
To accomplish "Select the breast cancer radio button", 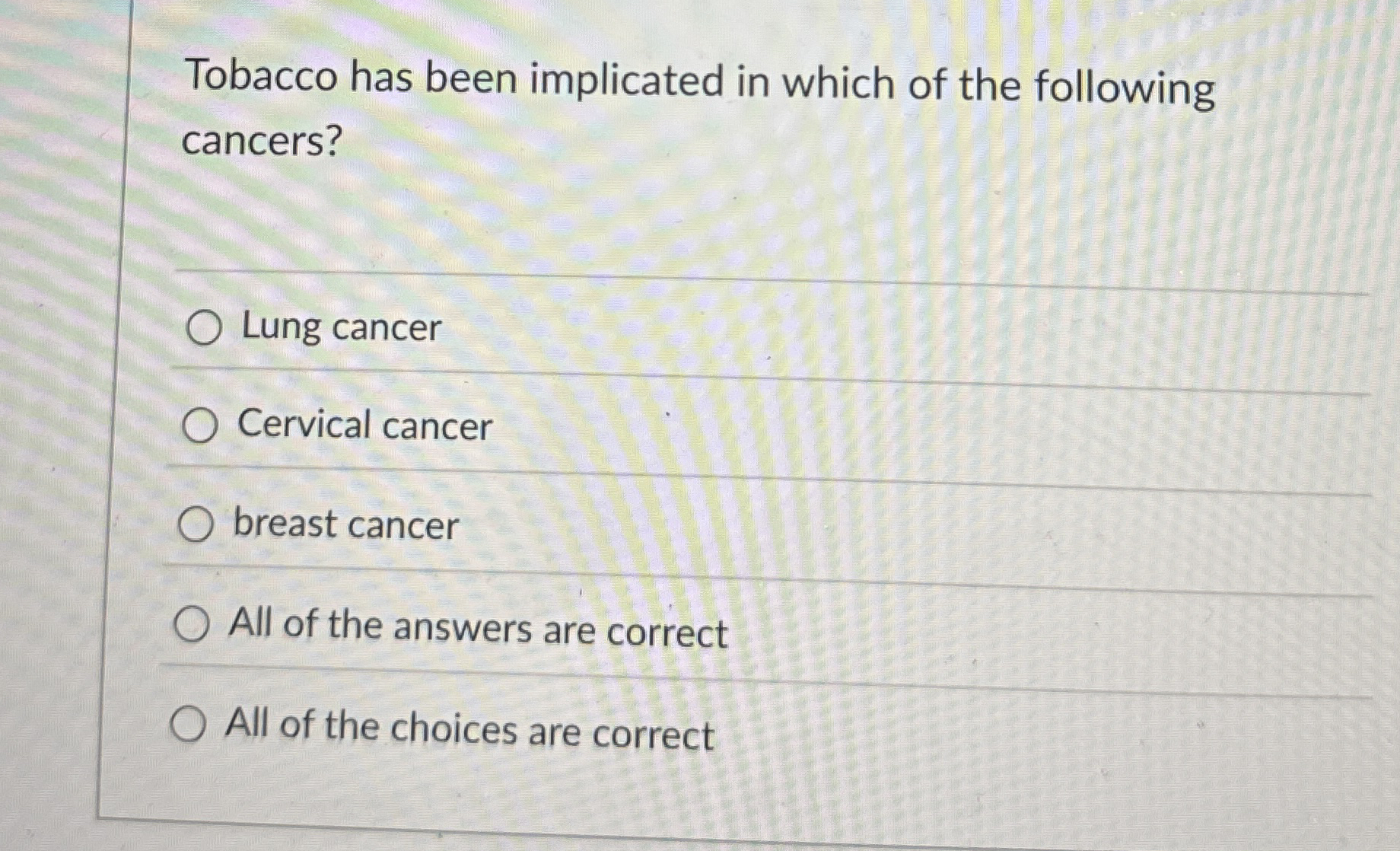I will [x=196, y=525].
